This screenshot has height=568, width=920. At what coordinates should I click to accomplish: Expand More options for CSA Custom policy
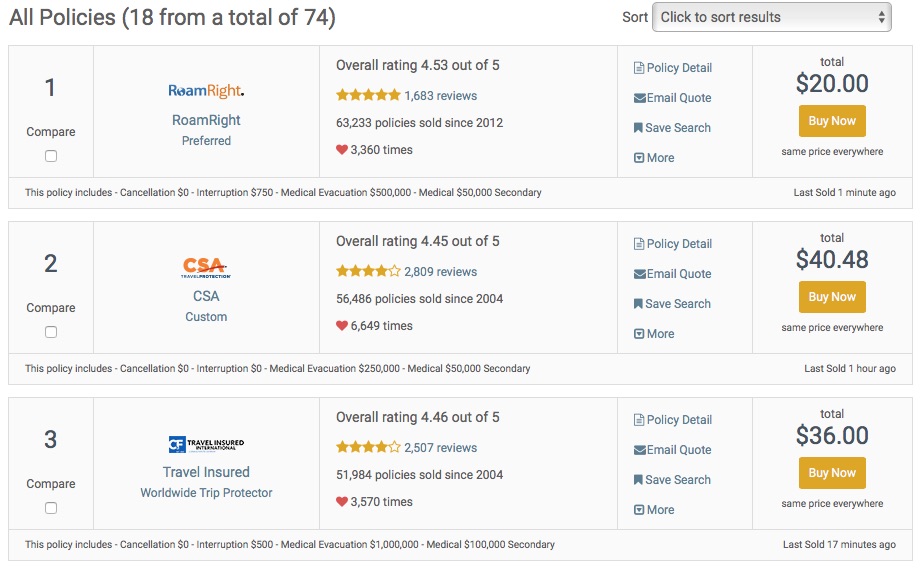pos(654,334)
